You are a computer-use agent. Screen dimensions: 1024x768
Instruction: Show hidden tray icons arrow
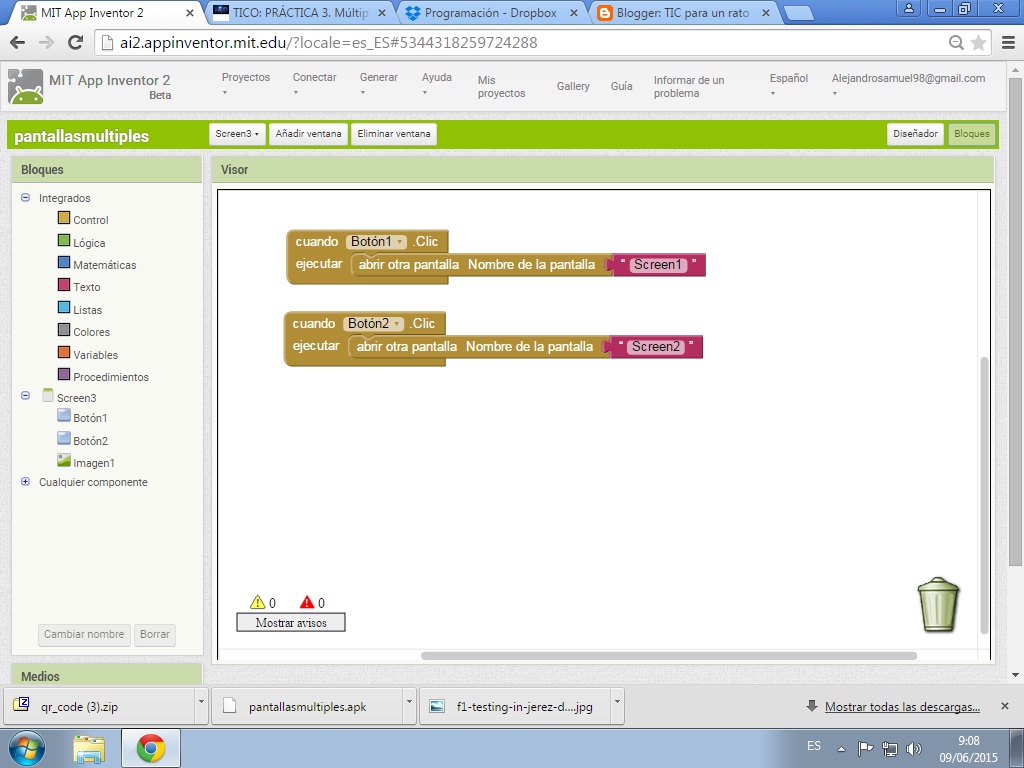(x=842, y=749)
